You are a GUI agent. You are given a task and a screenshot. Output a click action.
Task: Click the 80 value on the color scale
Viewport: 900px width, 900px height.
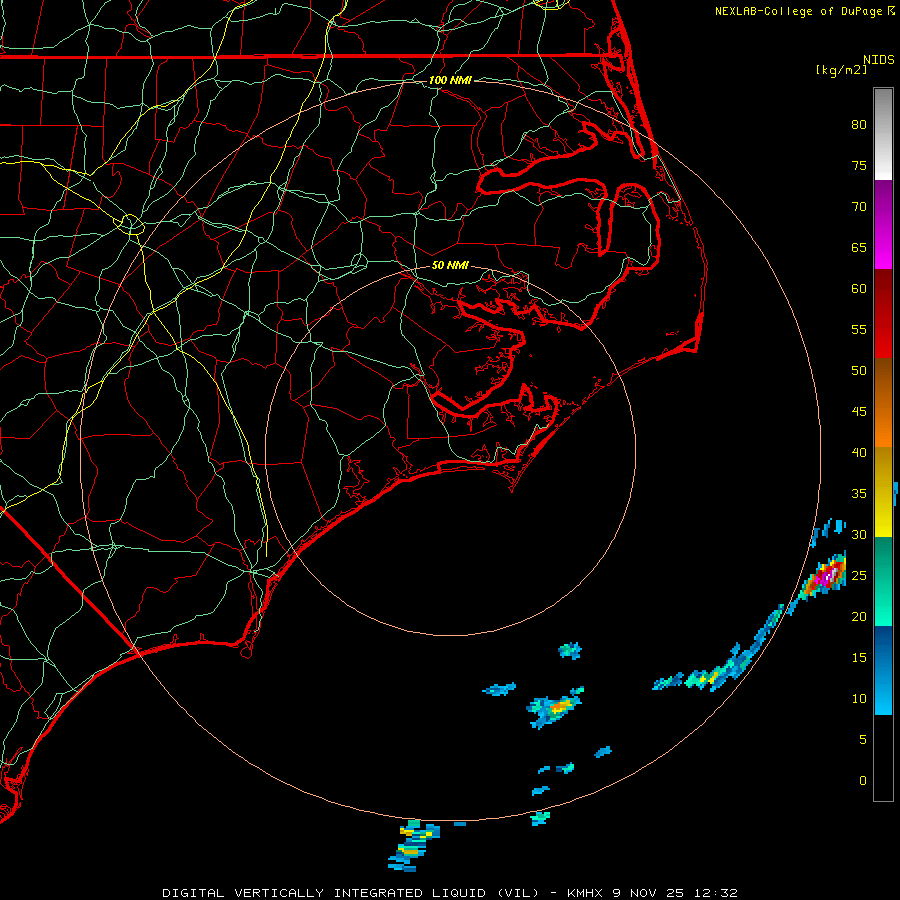[859, 125]
